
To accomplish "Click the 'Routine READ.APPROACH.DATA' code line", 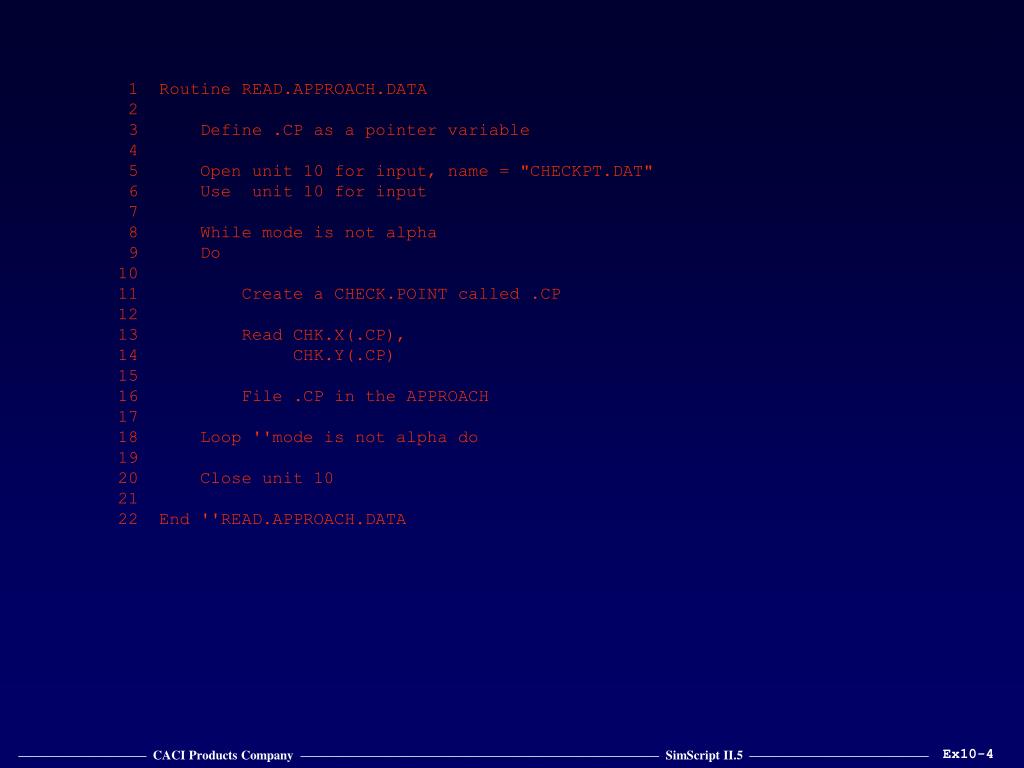I will [x=293, y=89].
